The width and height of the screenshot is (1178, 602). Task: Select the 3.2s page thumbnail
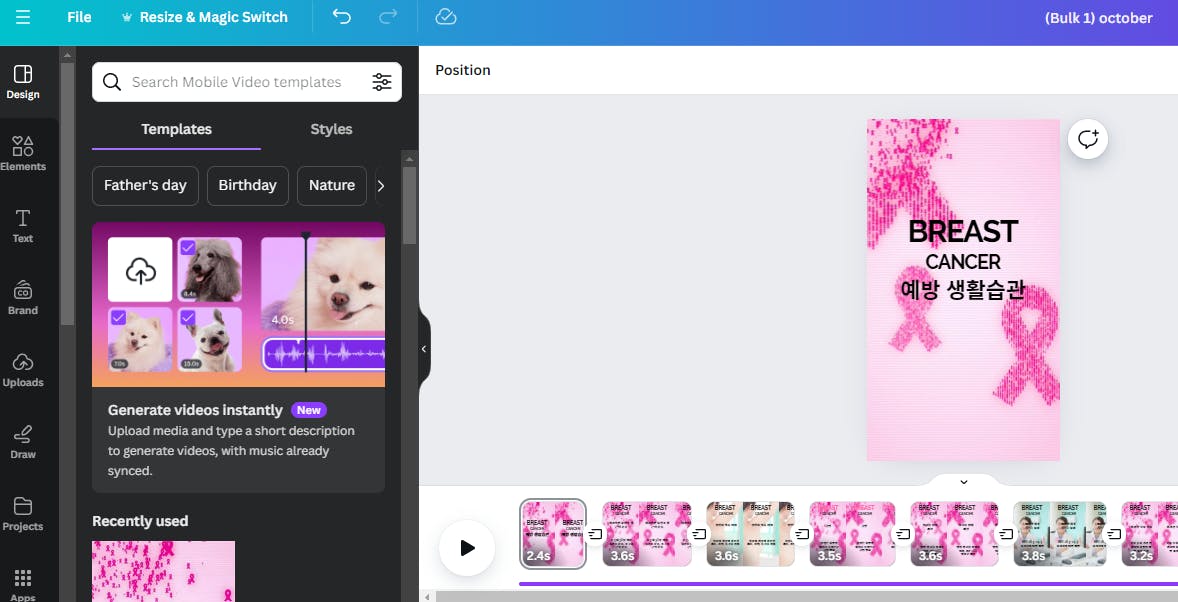1149,534
